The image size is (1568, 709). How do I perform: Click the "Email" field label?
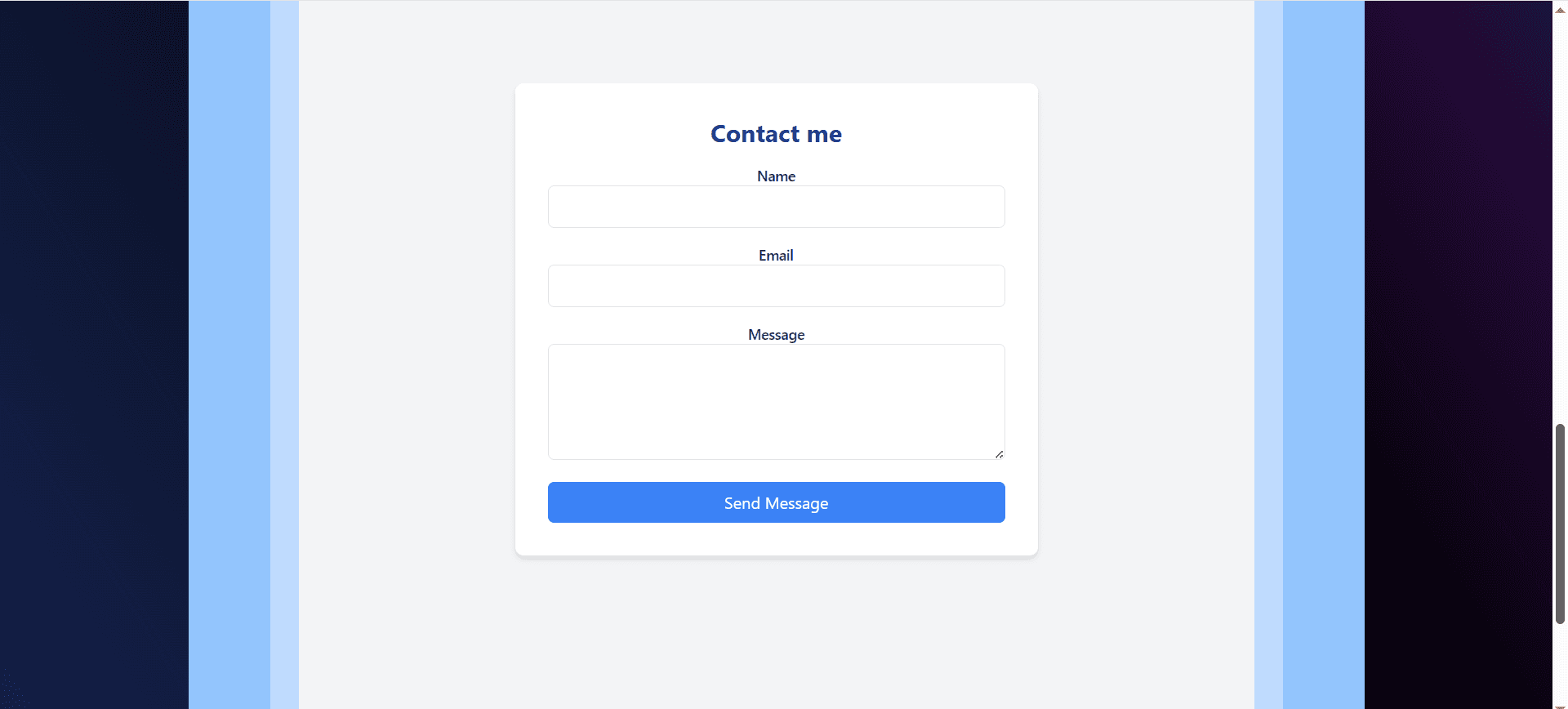coord(776,256)
